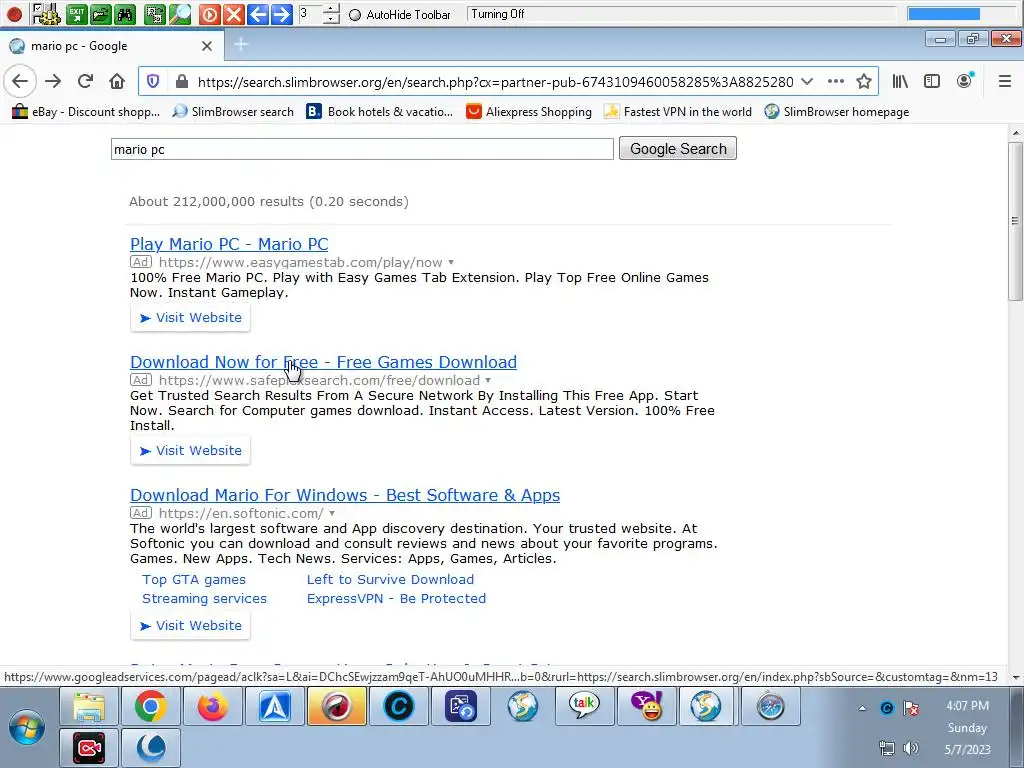Open the SlimBrowser search bookmark
The height and width of the screenshot is (768, 1024).
(x=233, y=112)
